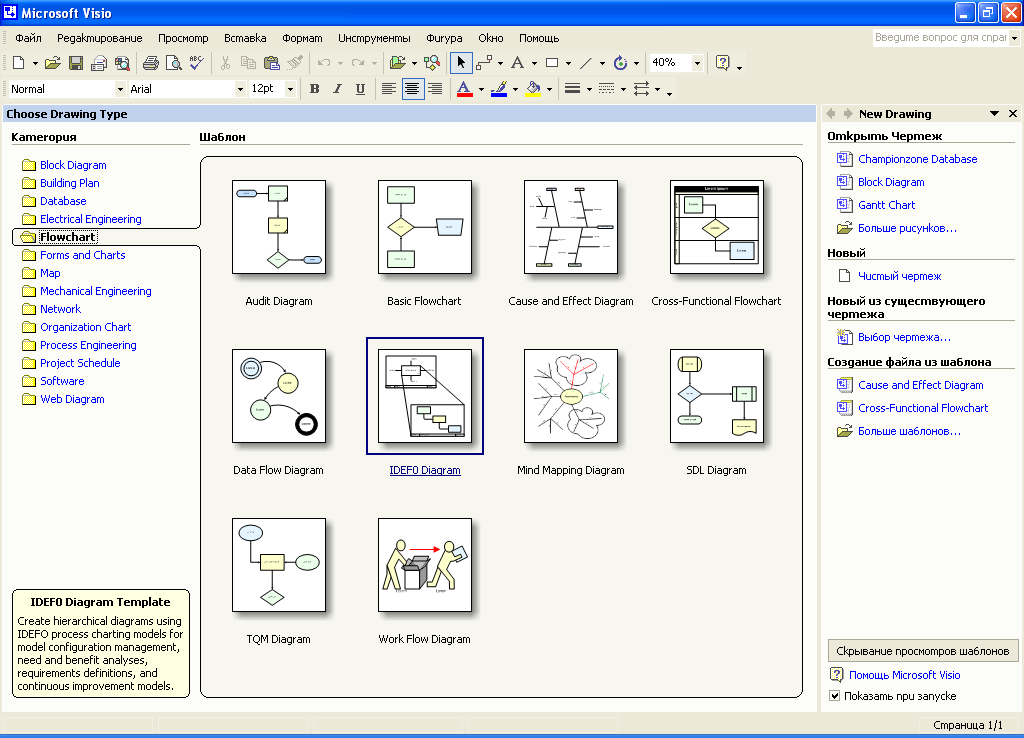This screenshot has height=738, width=1024.
Task: Expand the New Drawing task pane menu arrow
Action: (x=994, y=114)
